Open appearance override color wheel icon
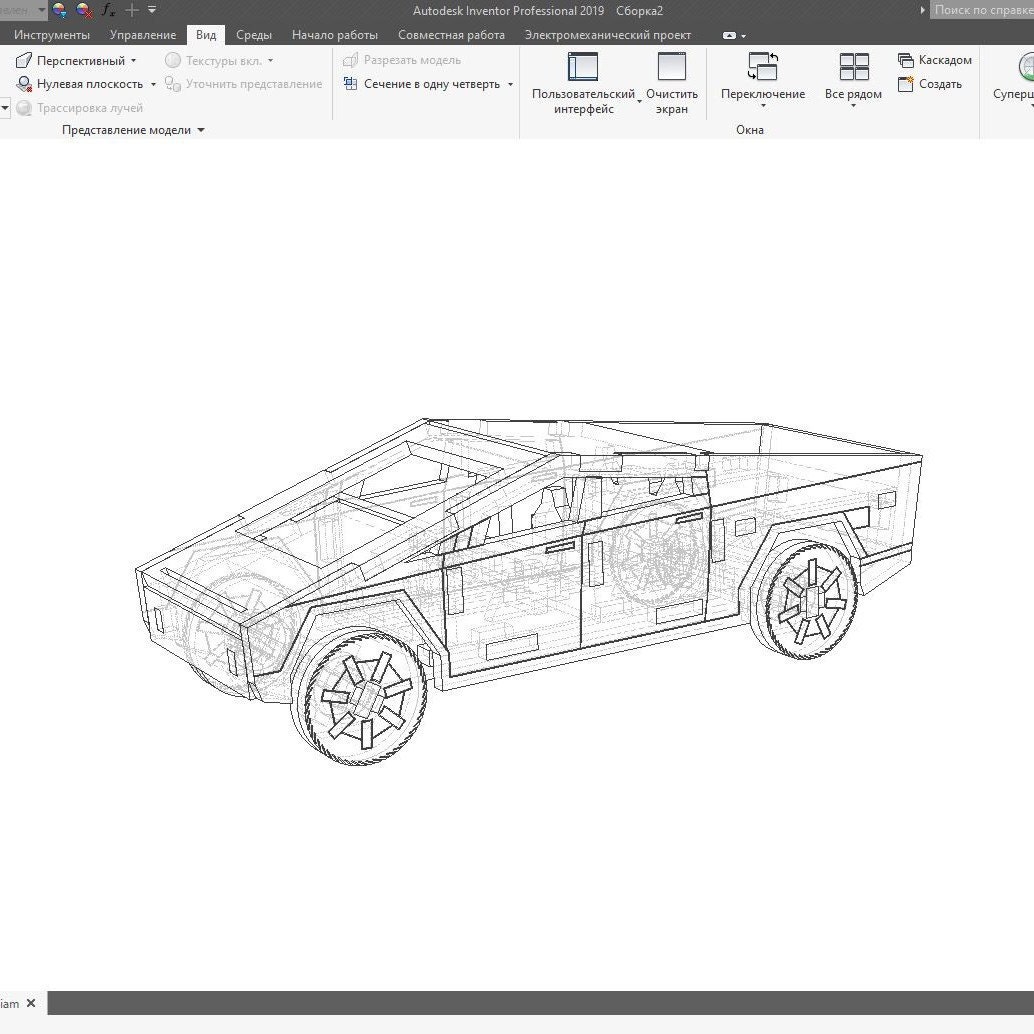Screen dimensions: 1034x1034 59,10
